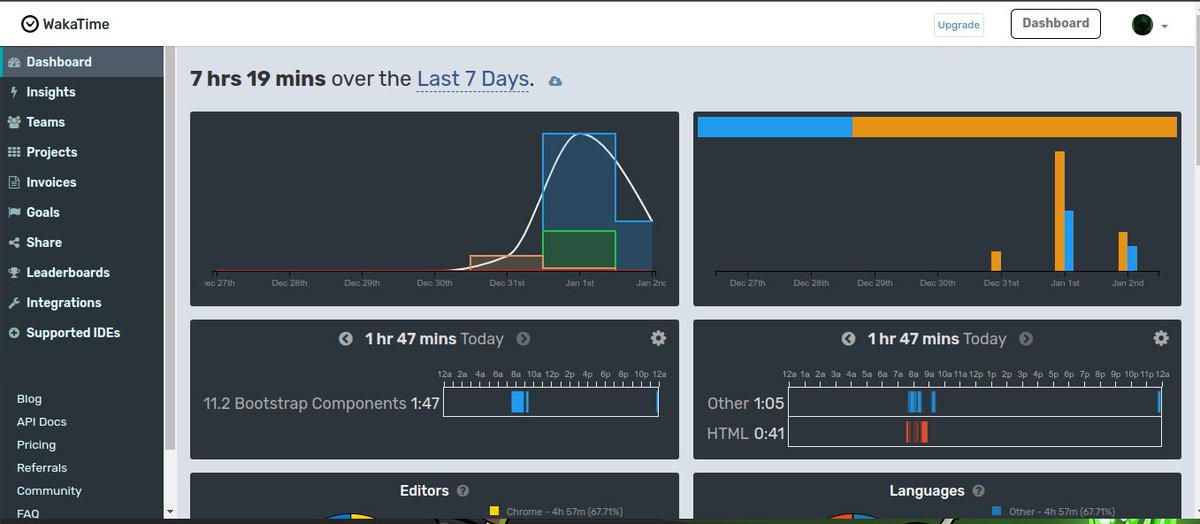Open Integrations in the sidebar
Image resolution: width=1200 pixels, height=524 pixels.
pyautogui.click(x=82, y=302)
